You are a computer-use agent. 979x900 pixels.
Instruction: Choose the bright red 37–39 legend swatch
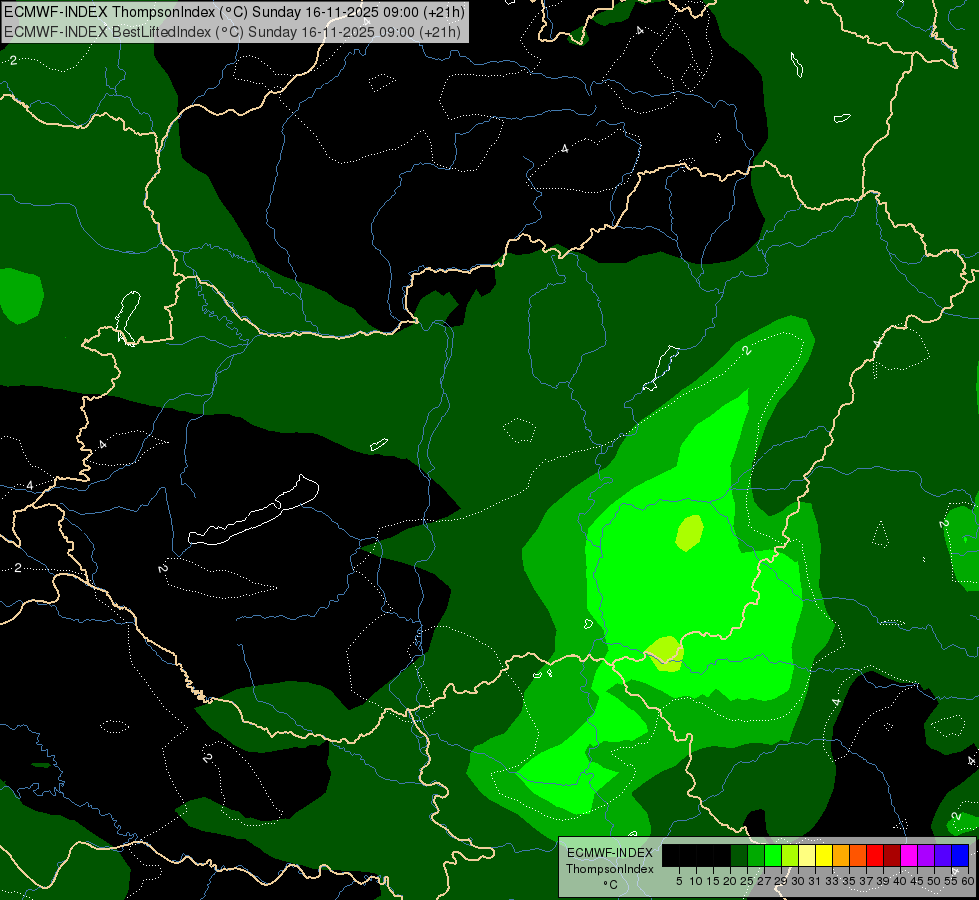(875, 855)
